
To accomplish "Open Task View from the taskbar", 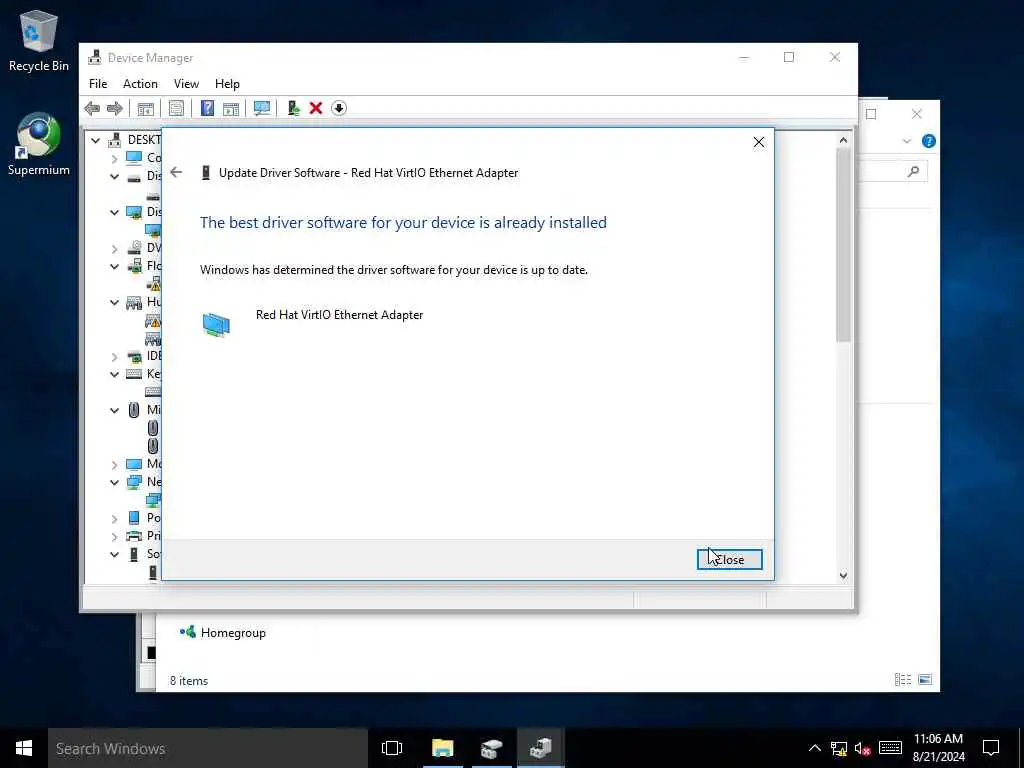I will click(x=392, y=748).
